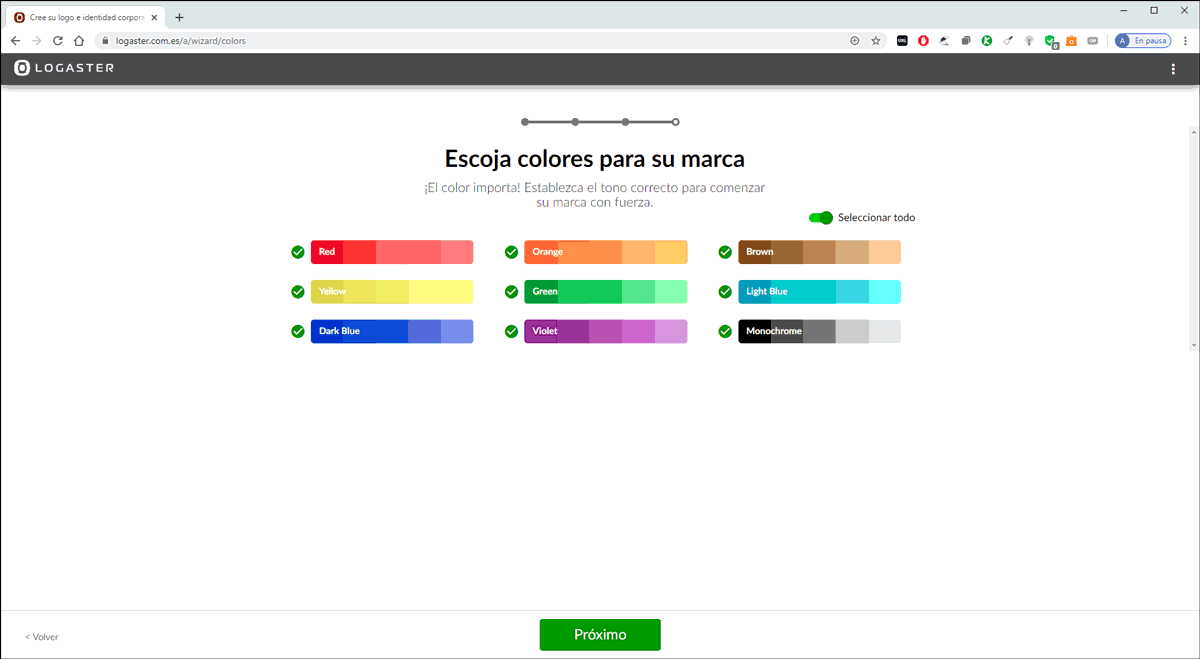1200x659 pixels.
Task: Uncheck the Brown color checkmark
Action: pos(725,252)
